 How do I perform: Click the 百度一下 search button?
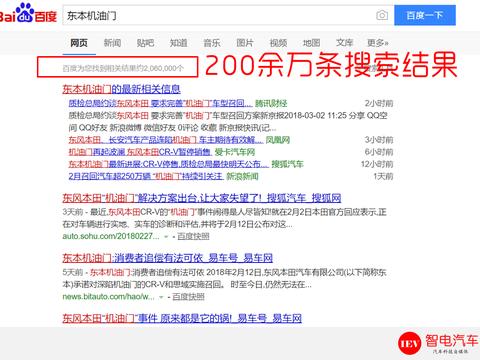[425, 15]
